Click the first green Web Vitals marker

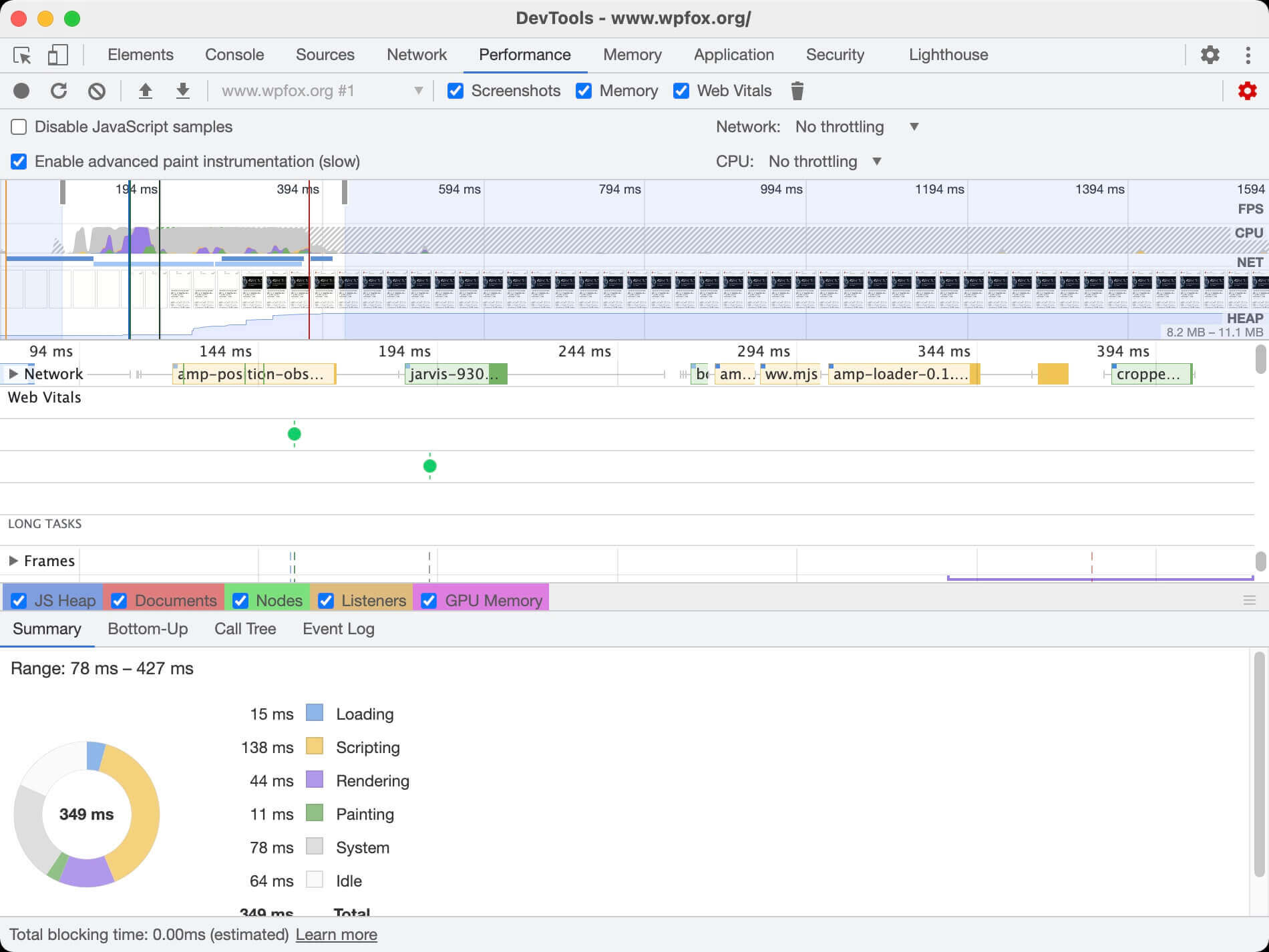[x=294, y=434]
